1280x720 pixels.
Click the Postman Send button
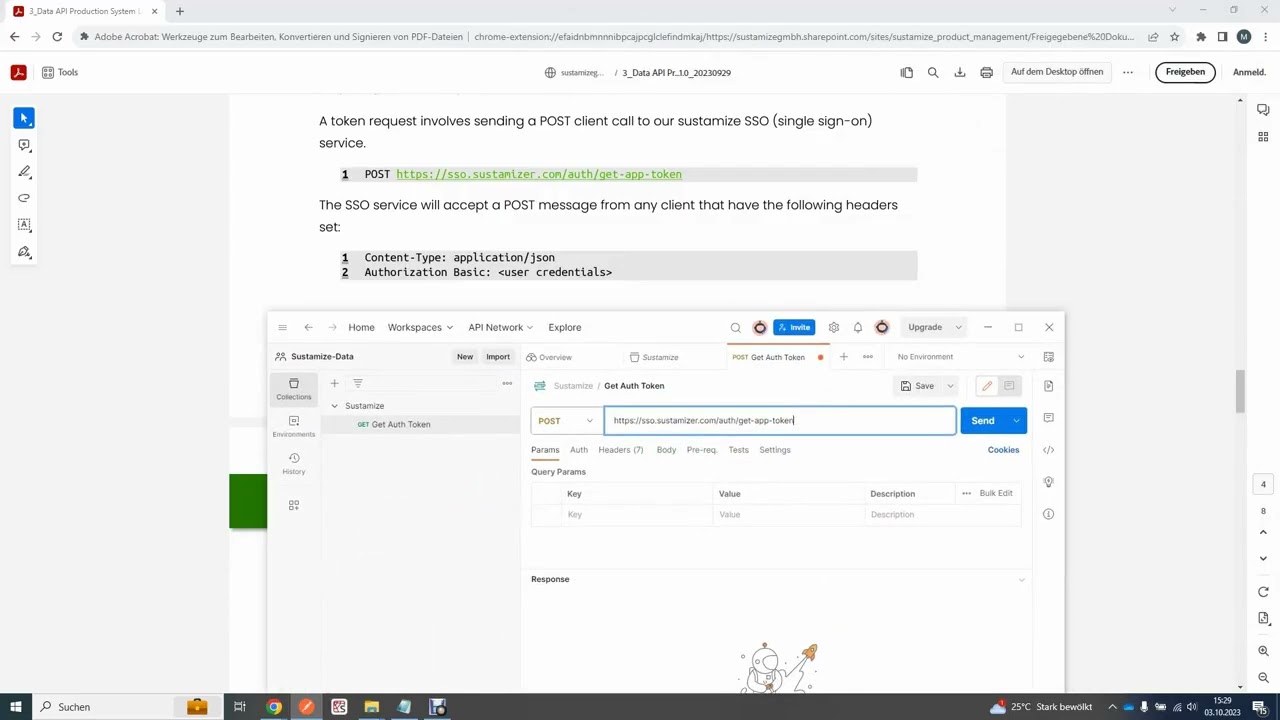983,421
